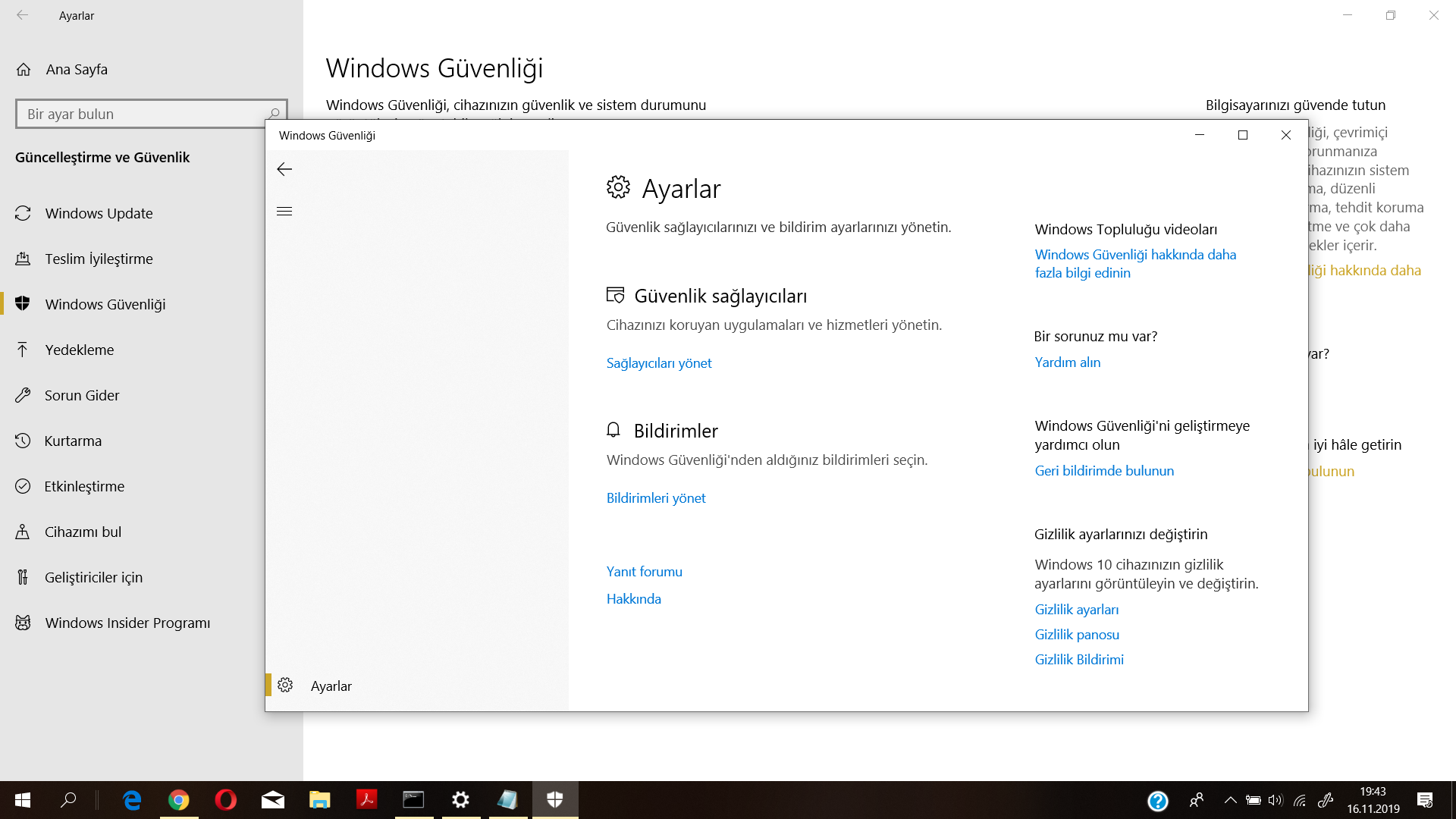The image size is (1456, 819).
Task: Open the hamburger navigation menu
Action: tap(284, 212)
